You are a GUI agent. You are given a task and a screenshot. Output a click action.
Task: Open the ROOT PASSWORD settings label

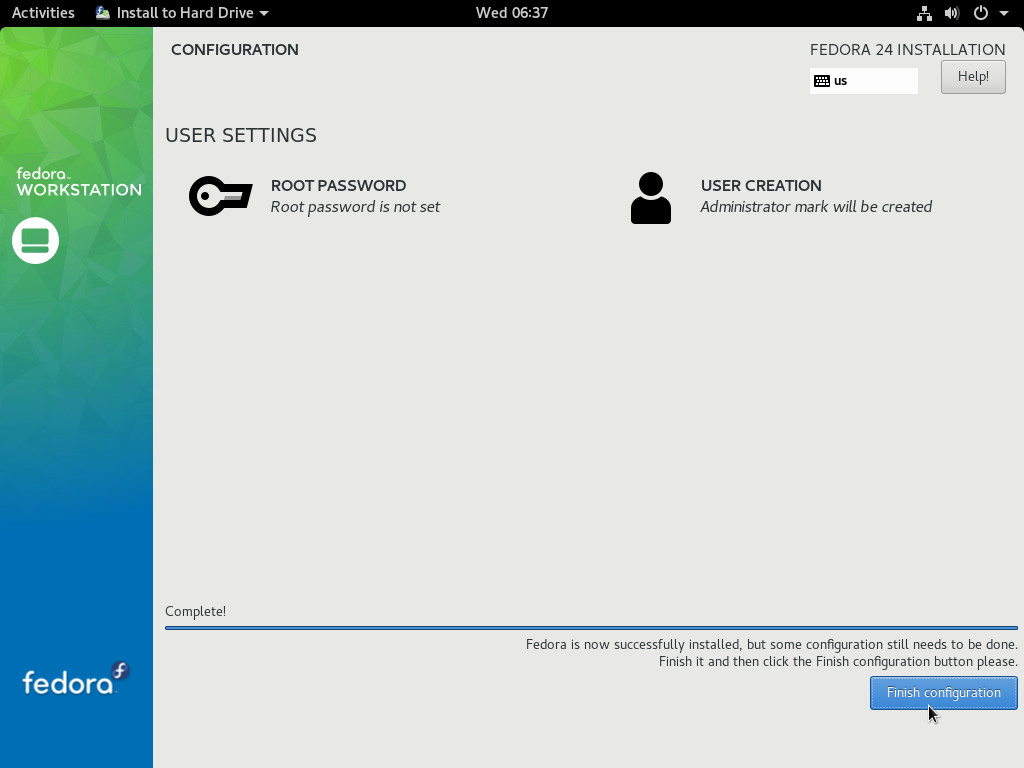coord(338,185)
